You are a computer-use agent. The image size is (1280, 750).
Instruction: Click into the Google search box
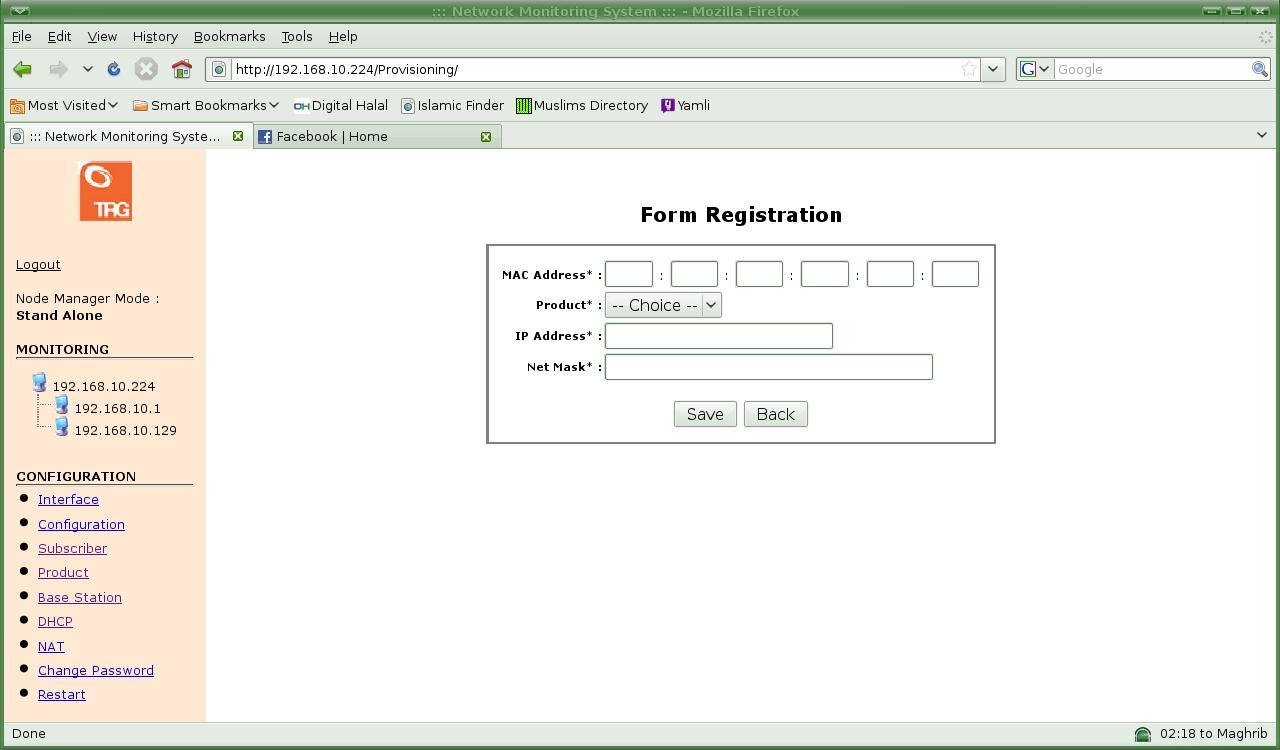pyautogui.click(x=1152, y=69)
